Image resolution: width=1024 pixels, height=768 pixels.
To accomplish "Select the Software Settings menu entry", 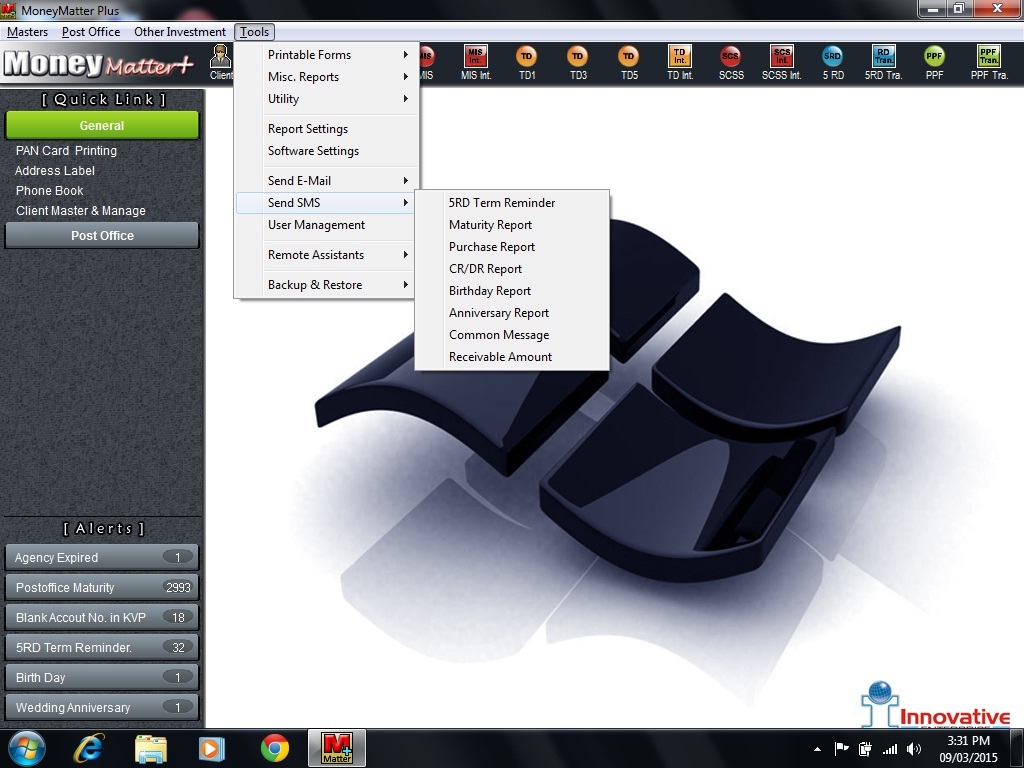I will [x=313, y=151].
